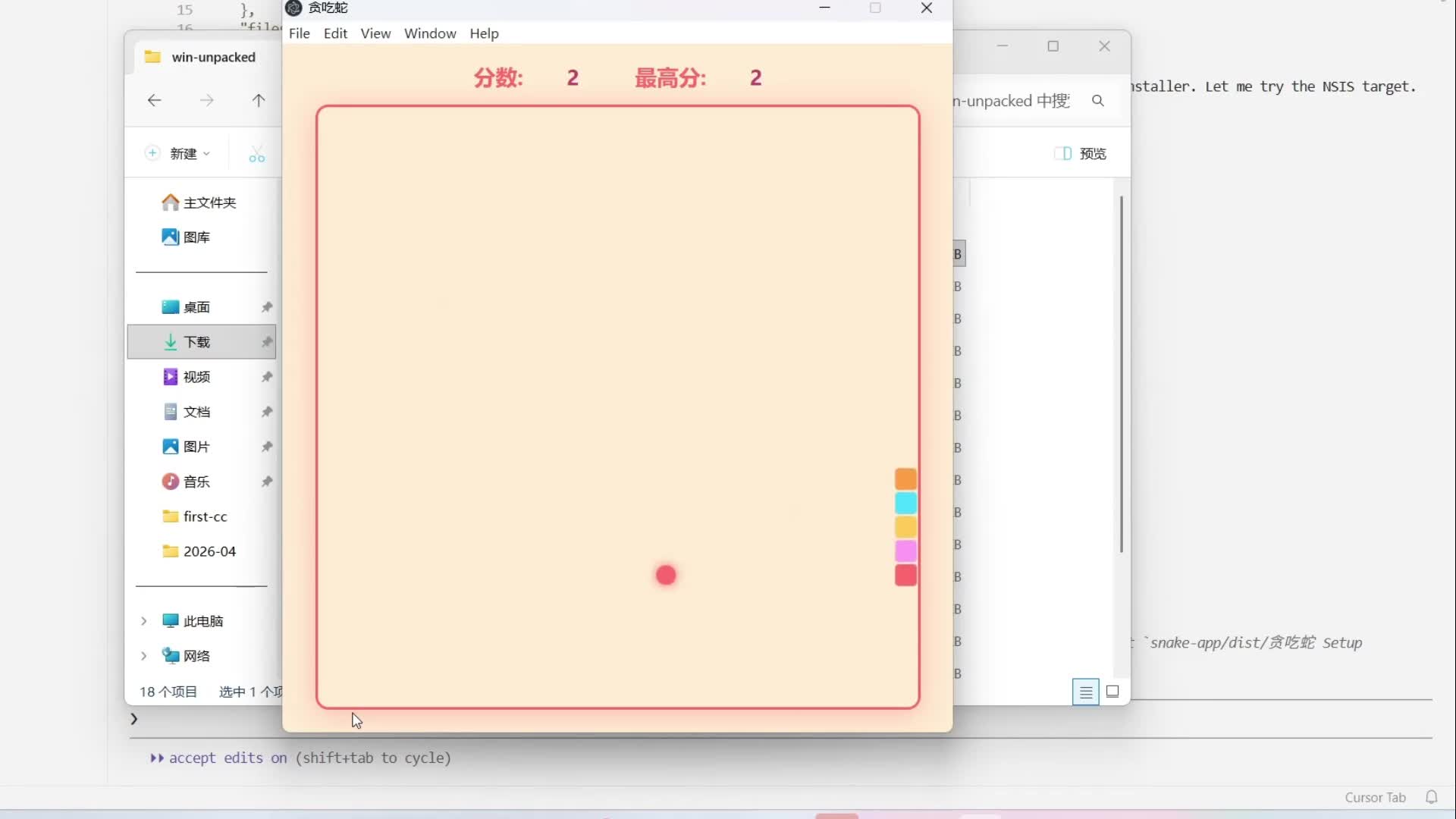
Task: Click the Explorer vertical scrollbar
Action: coord(1121,374)
